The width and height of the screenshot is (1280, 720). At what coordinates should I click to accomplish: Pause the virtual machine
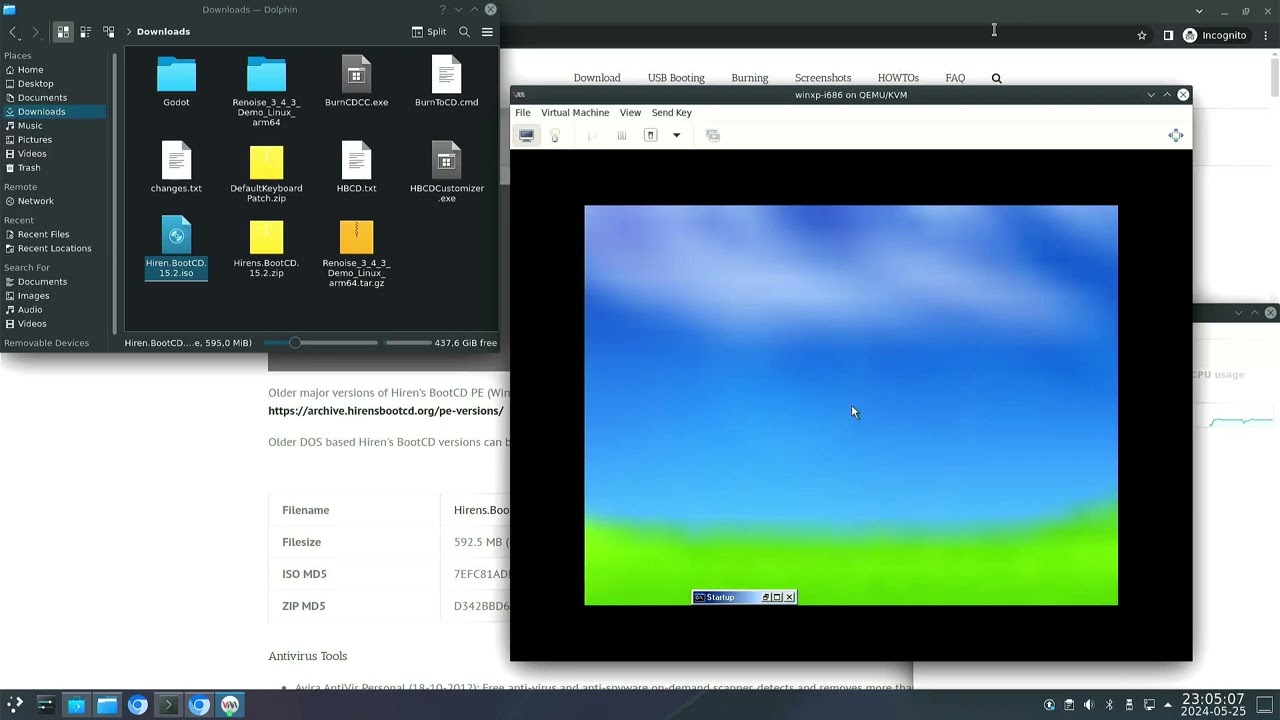[622, 135]
